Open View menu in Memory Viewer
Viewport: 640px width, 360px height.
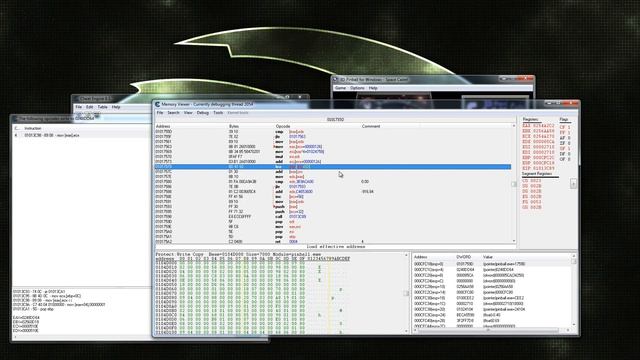pyautogui.click(x=188, y=113)
